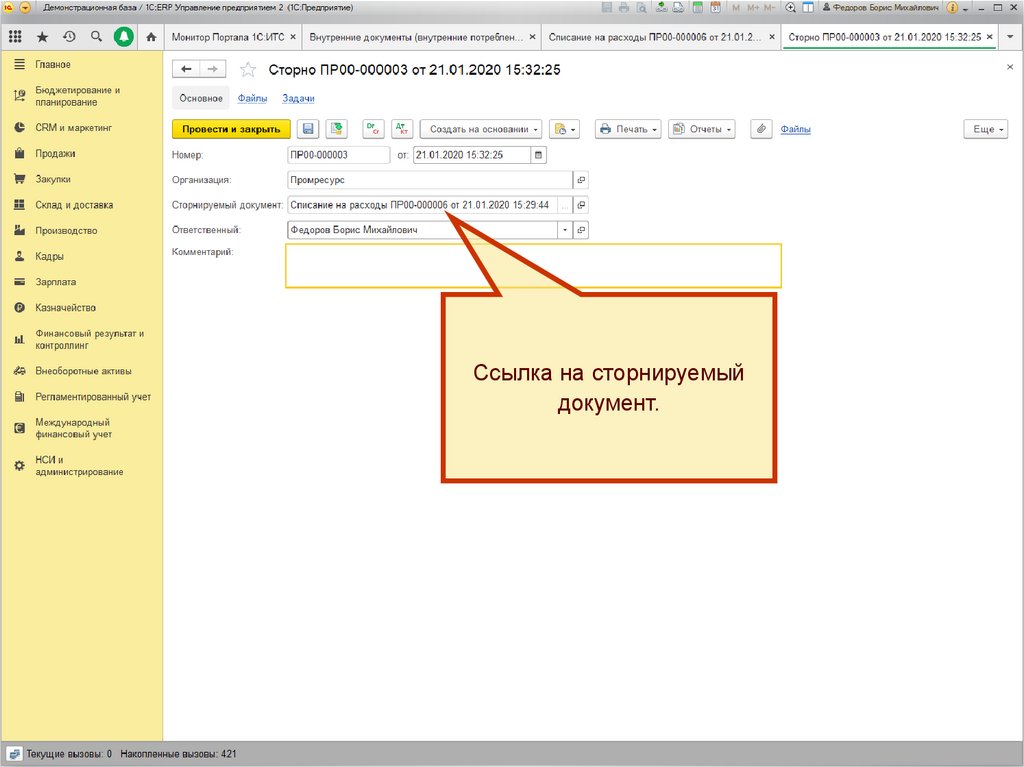Click the calendar picker beside the date
The image size is (1024, 767).
pos(539,155)
